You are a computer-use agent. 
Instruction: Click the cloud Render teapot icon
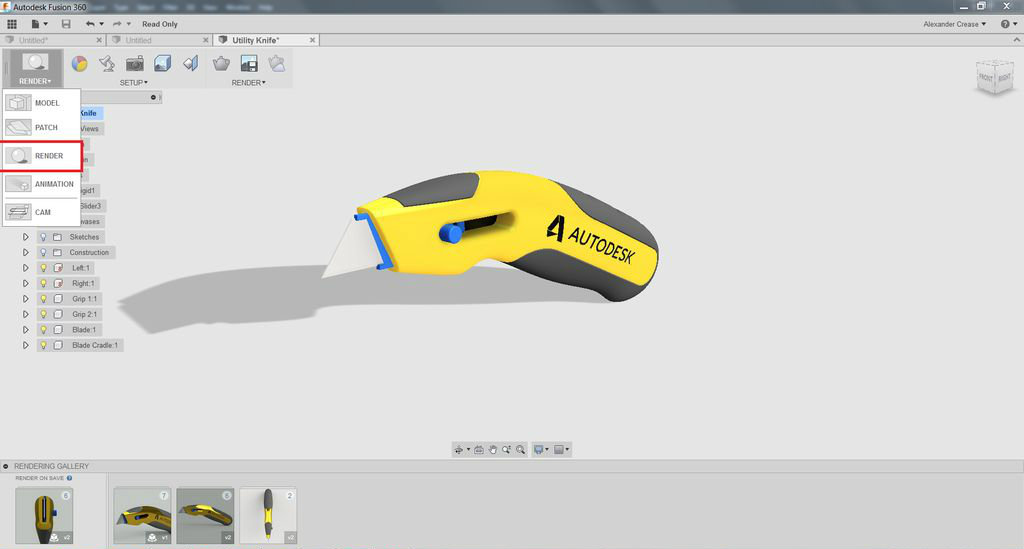point(277,64)
